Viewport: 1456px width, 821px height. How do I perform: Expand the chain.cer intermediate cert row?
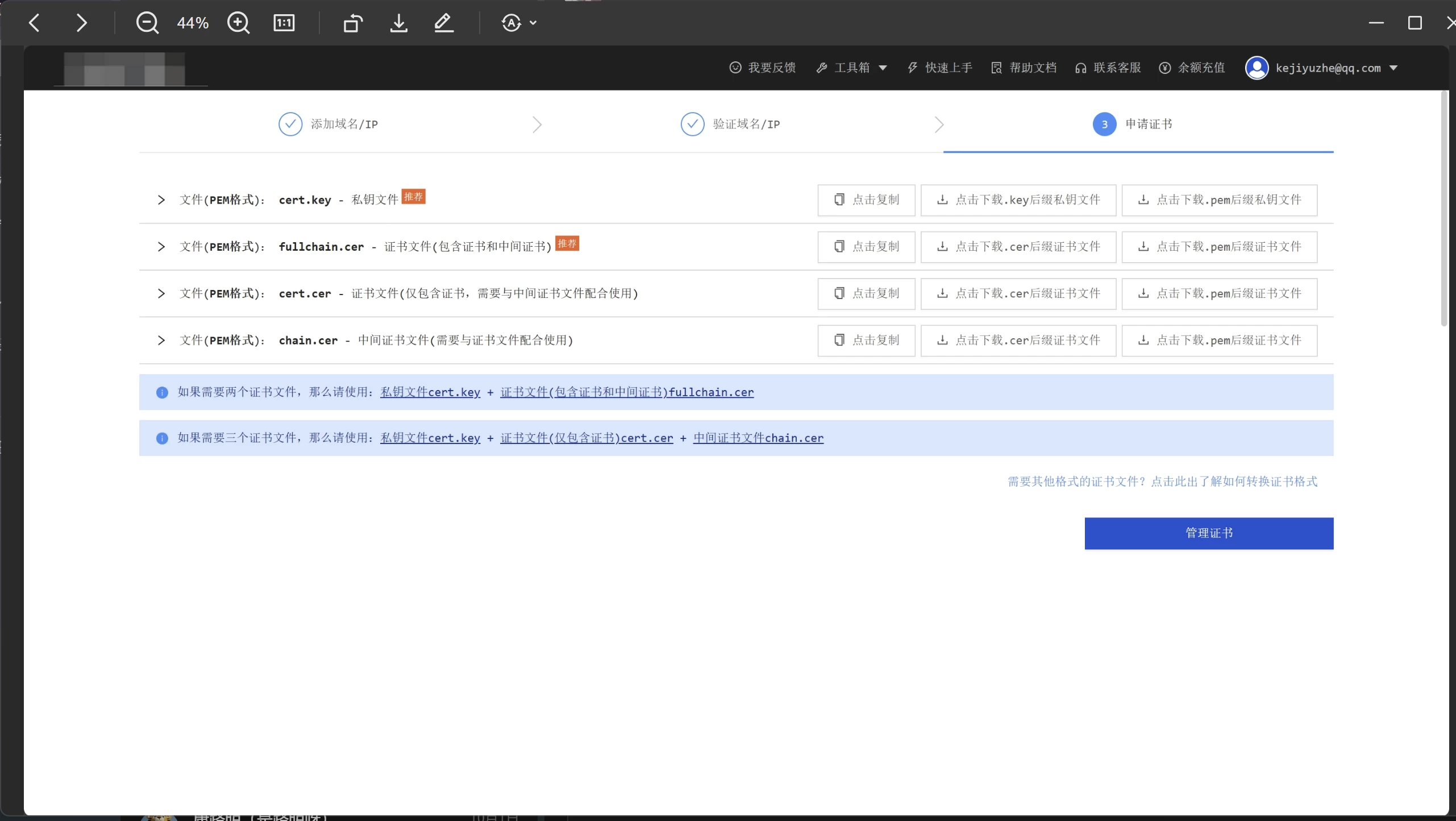[x=161, y=341]
